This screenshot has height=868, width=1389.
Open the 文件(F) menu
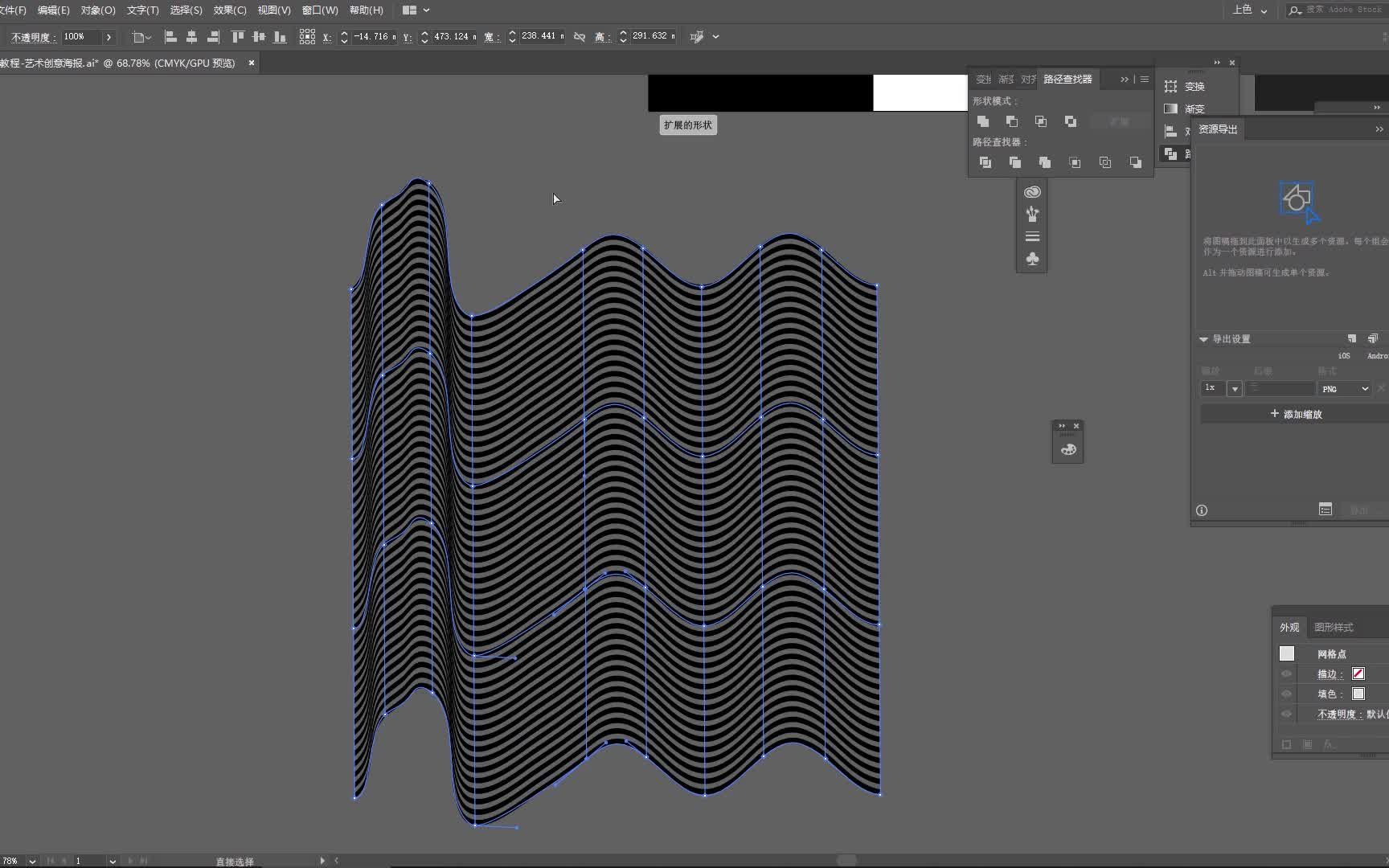[x=12, y=10]
